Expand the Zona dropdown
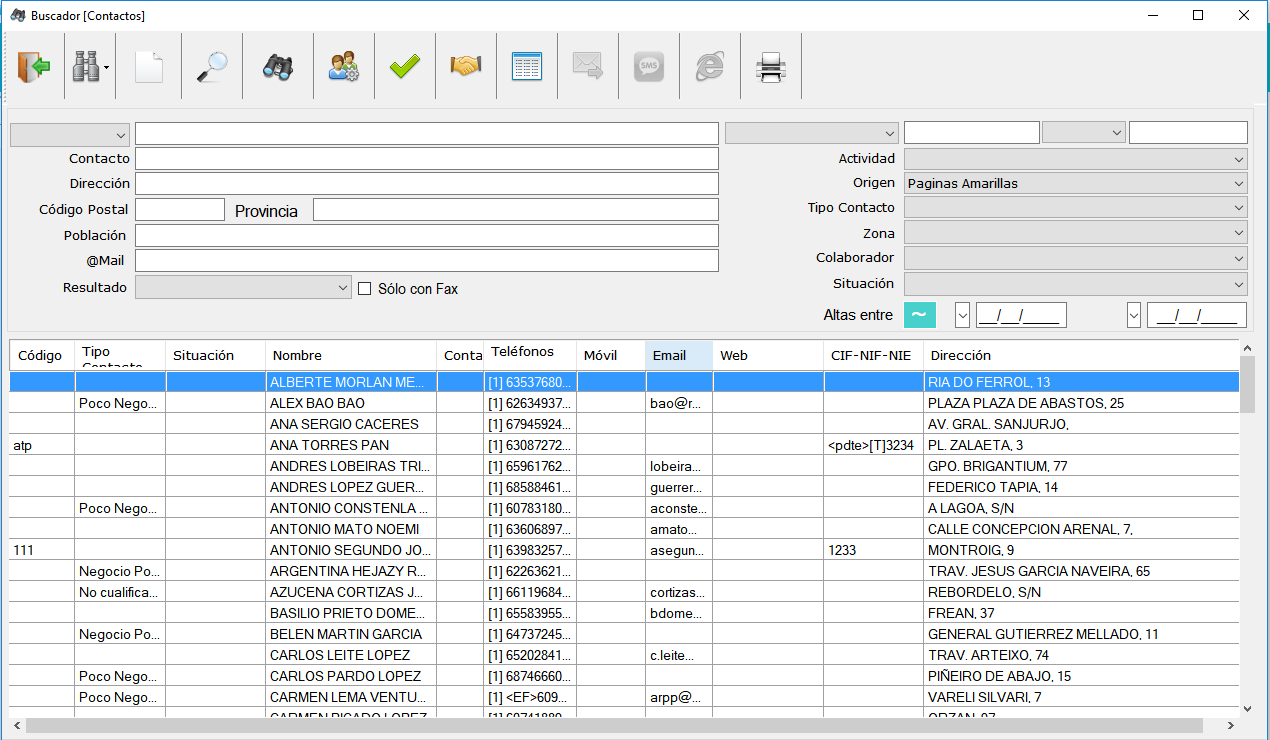Viewport: 1270px width, 740px height. click(x=1076, y=233)
